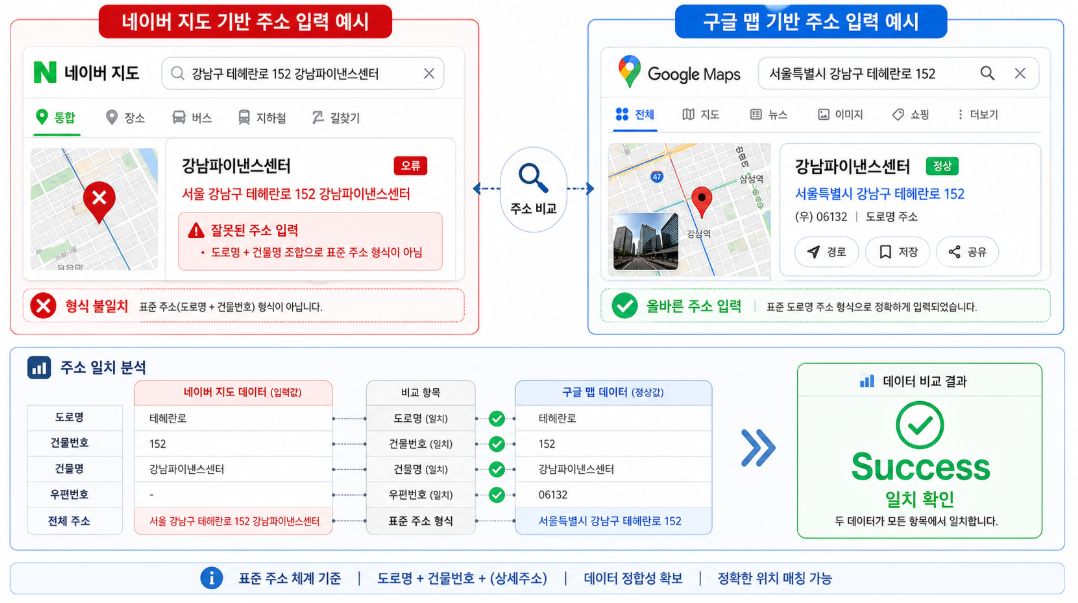The width and height of the screenshot is (1078, 603).
Task: Click the red X map marker on Naver map
Action: 99,201
